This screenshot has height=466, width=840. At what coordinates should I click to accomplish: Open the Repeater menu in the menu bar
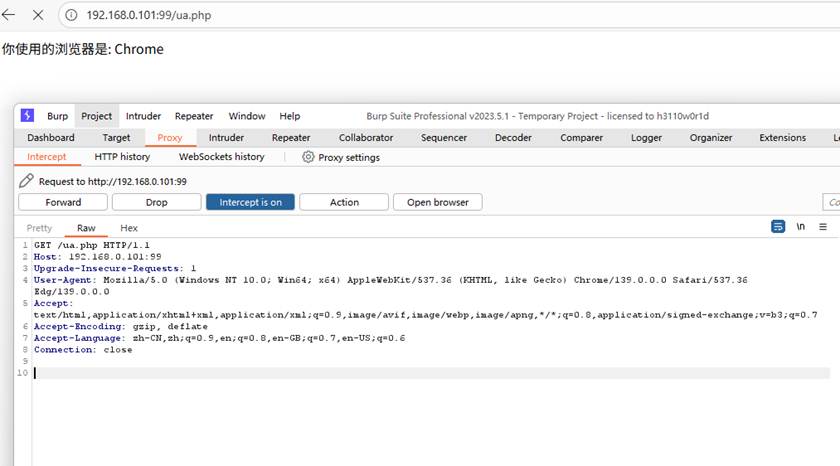click(194, 116)
